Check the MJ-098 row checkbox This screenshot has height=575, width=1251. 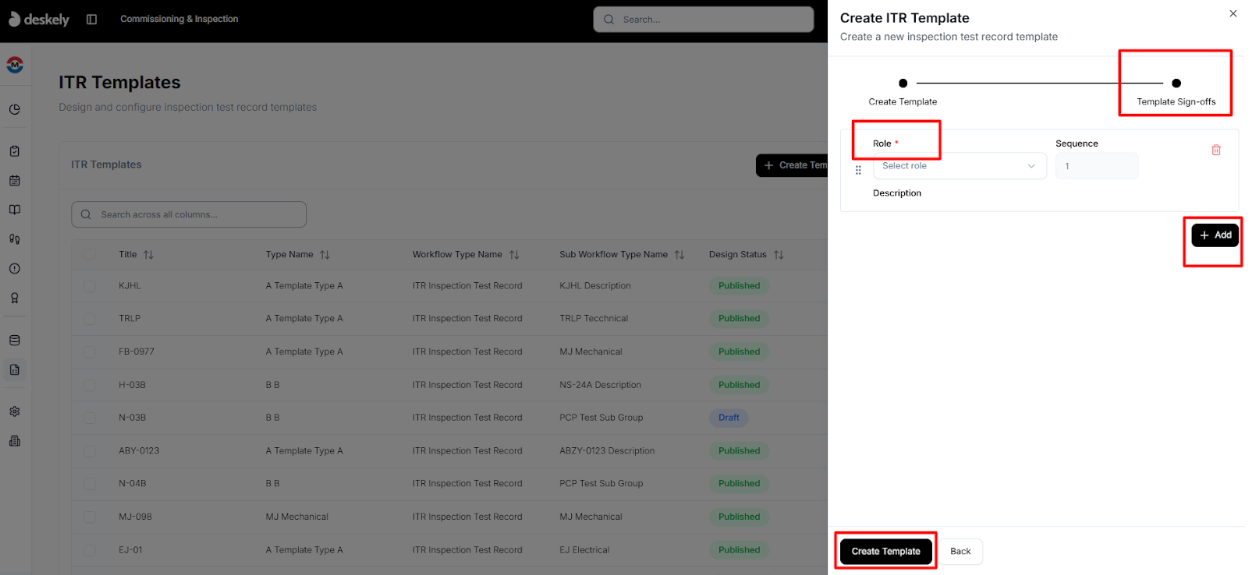[89, 517]
